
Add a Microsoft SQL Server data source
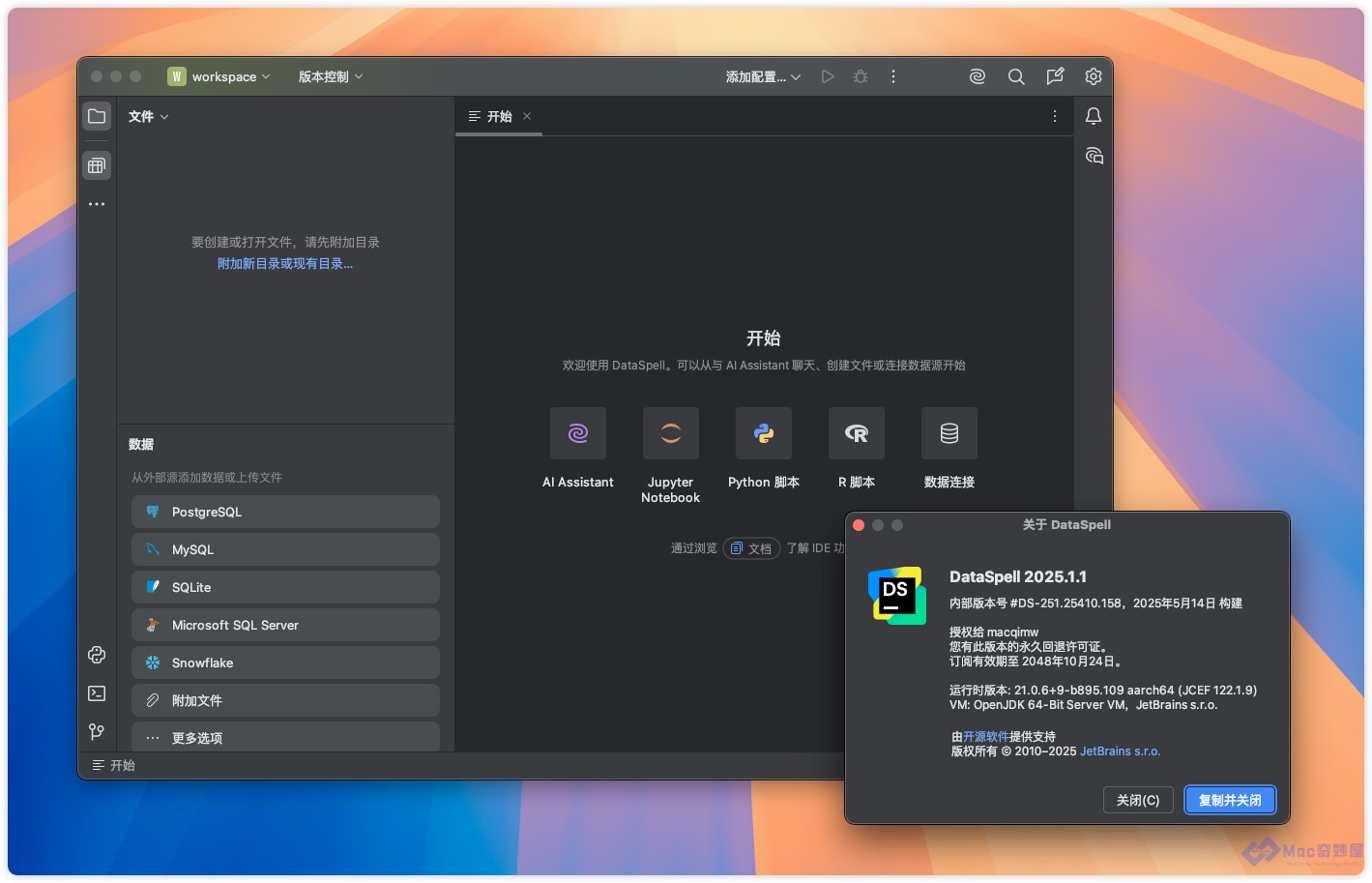pyautogui.click(x=285, y=625)
